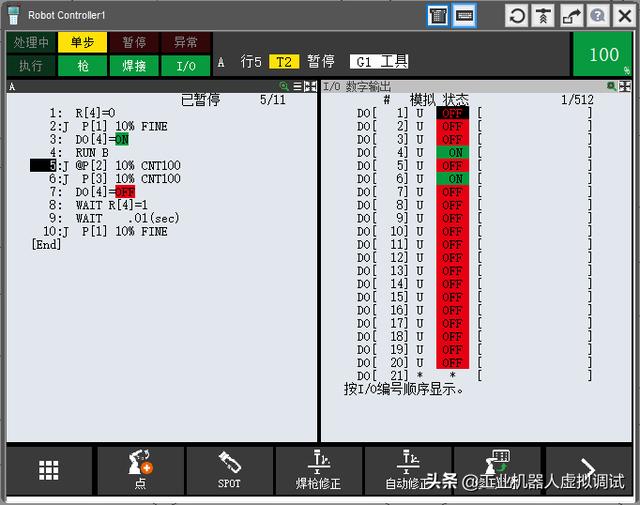Click the pin-on-top arrows icon
640x505 pixels.
pyautogui.click(x=543, y=16)
